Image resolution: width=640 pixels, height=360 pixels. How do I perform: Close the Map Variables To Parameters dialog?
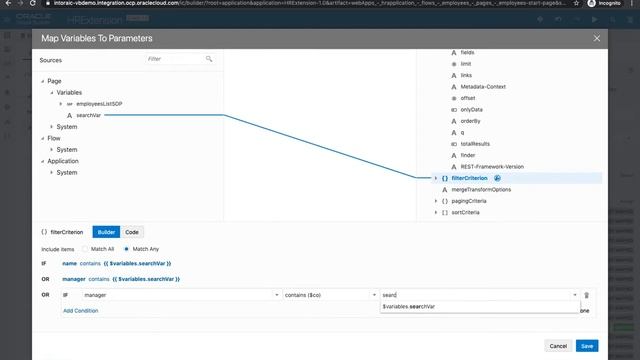[x=597, y=38]
